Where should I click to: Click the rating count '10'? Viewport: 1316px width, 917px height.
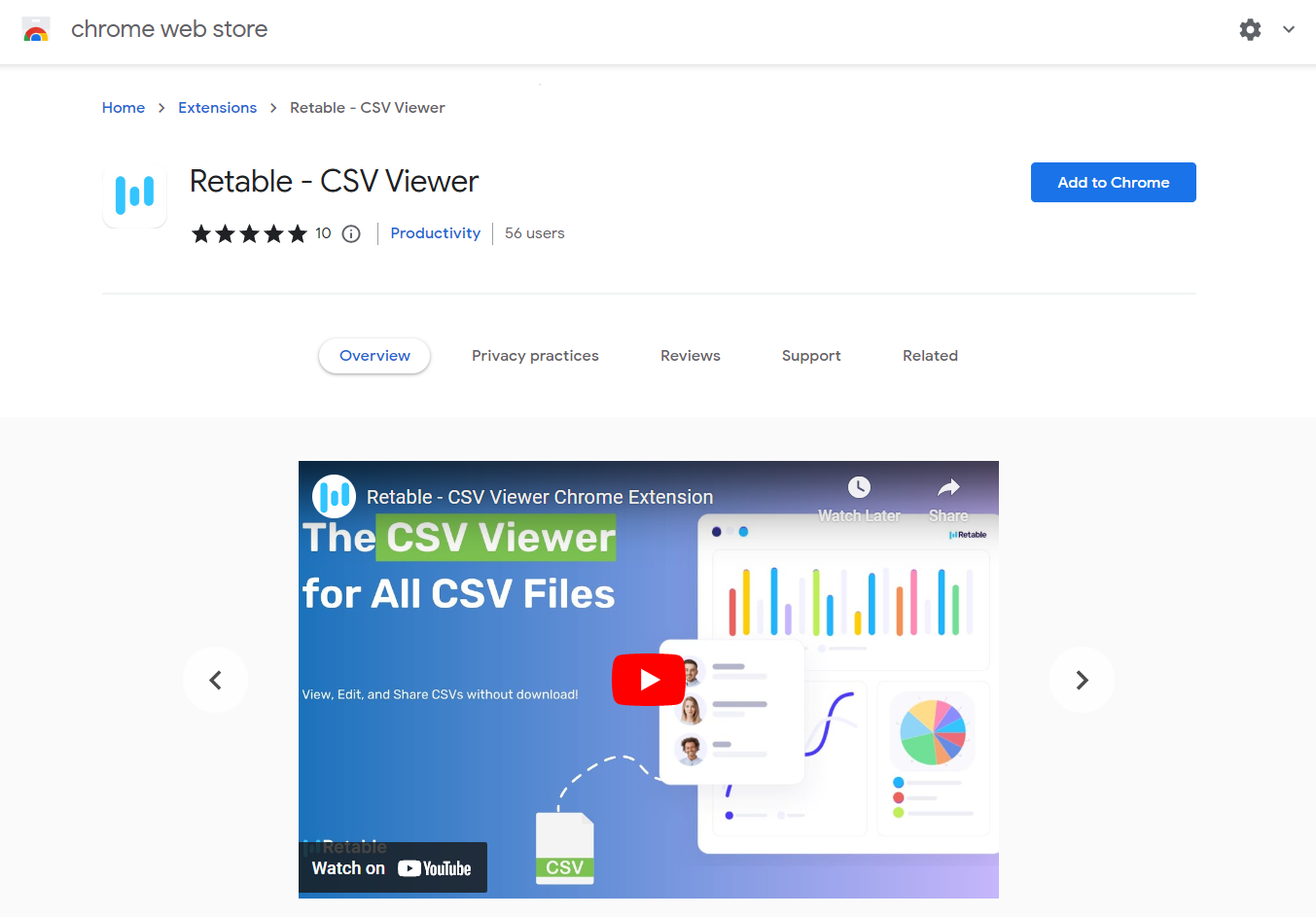(323, 233)
